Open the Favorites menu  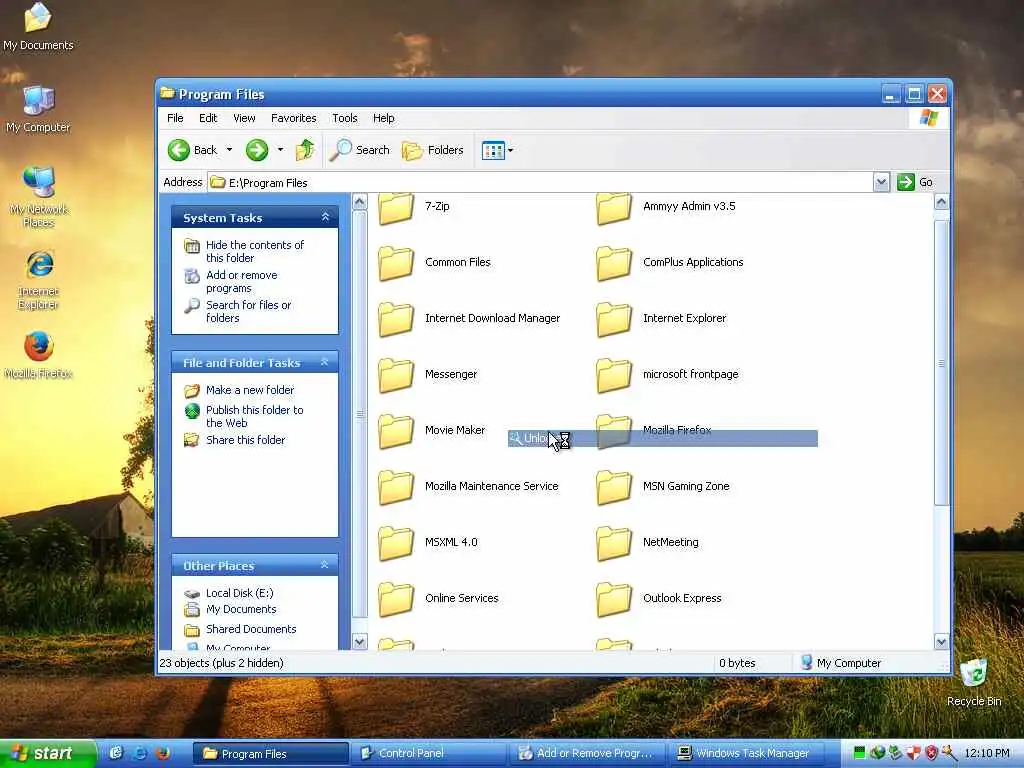293,118
